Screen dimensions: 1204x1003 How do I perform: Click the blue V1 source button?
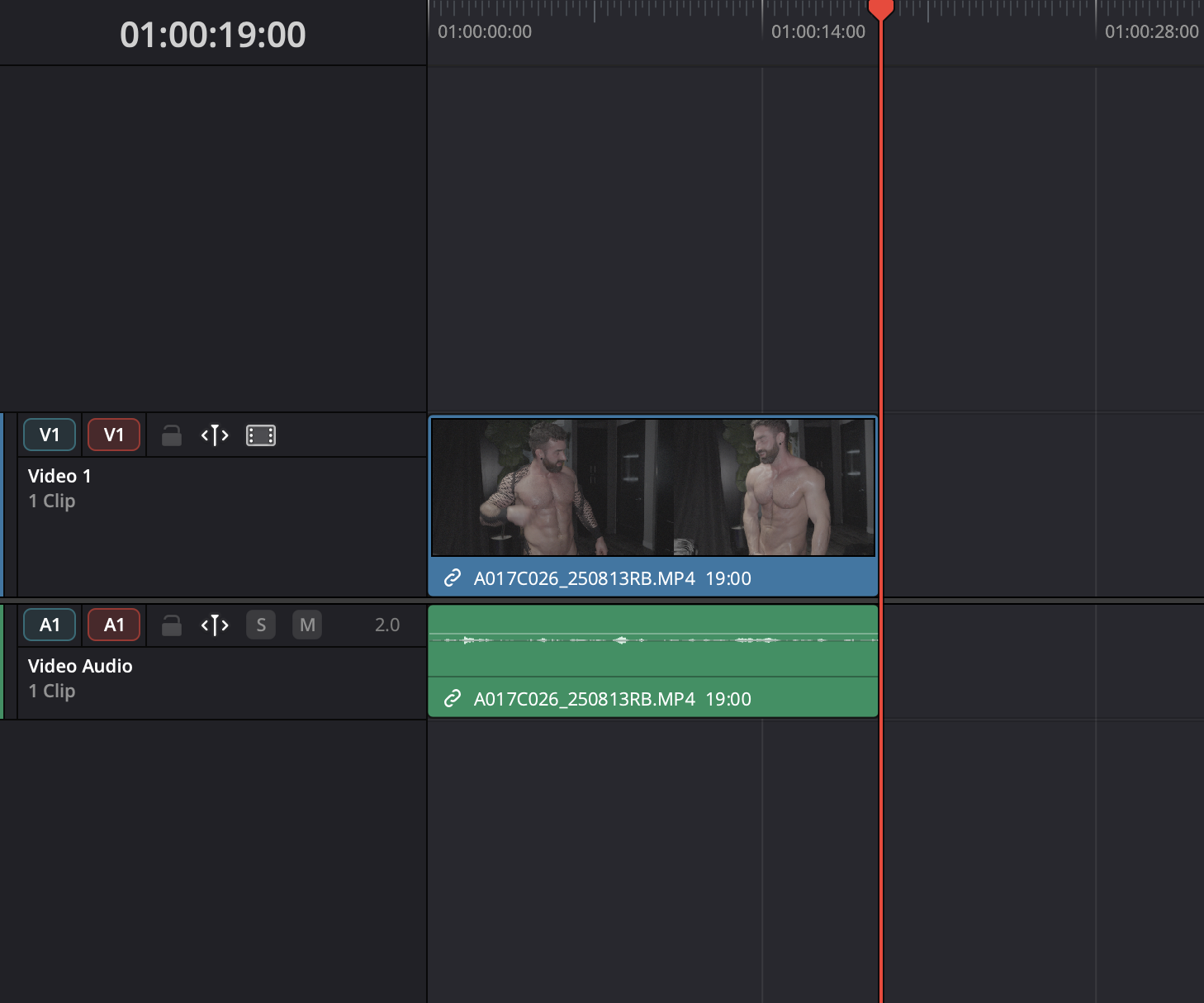point(50,435)
